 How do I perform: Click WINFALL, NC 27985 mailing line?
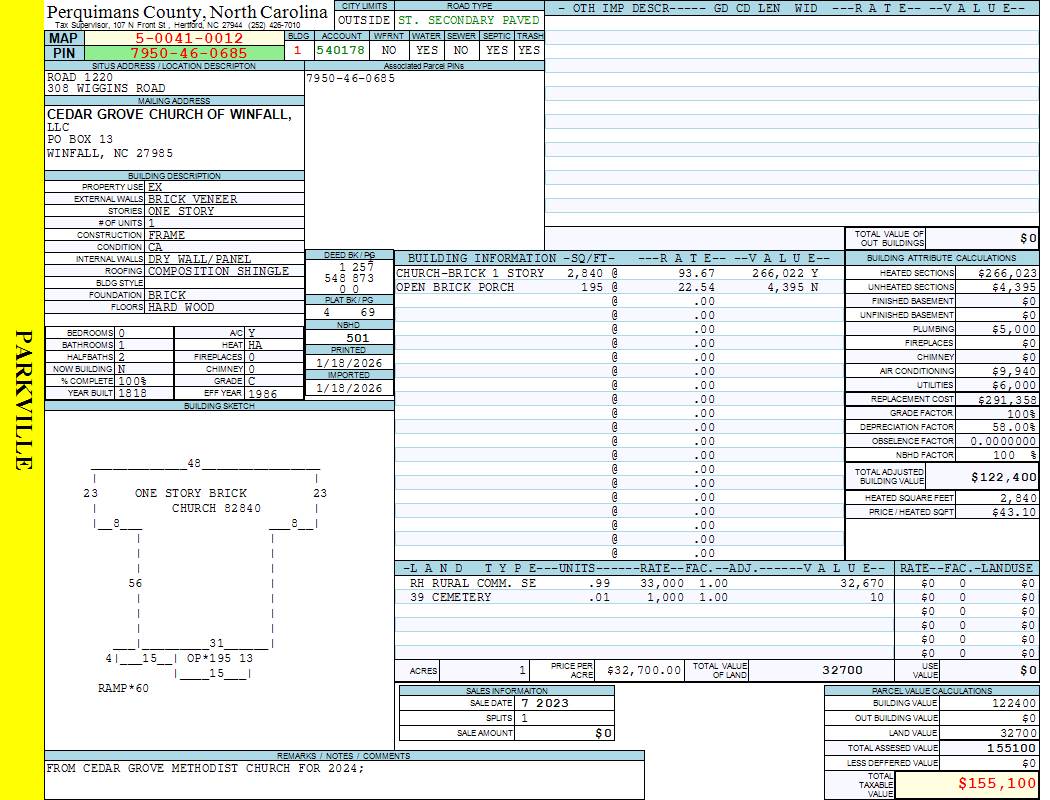[x=110, y=153]
